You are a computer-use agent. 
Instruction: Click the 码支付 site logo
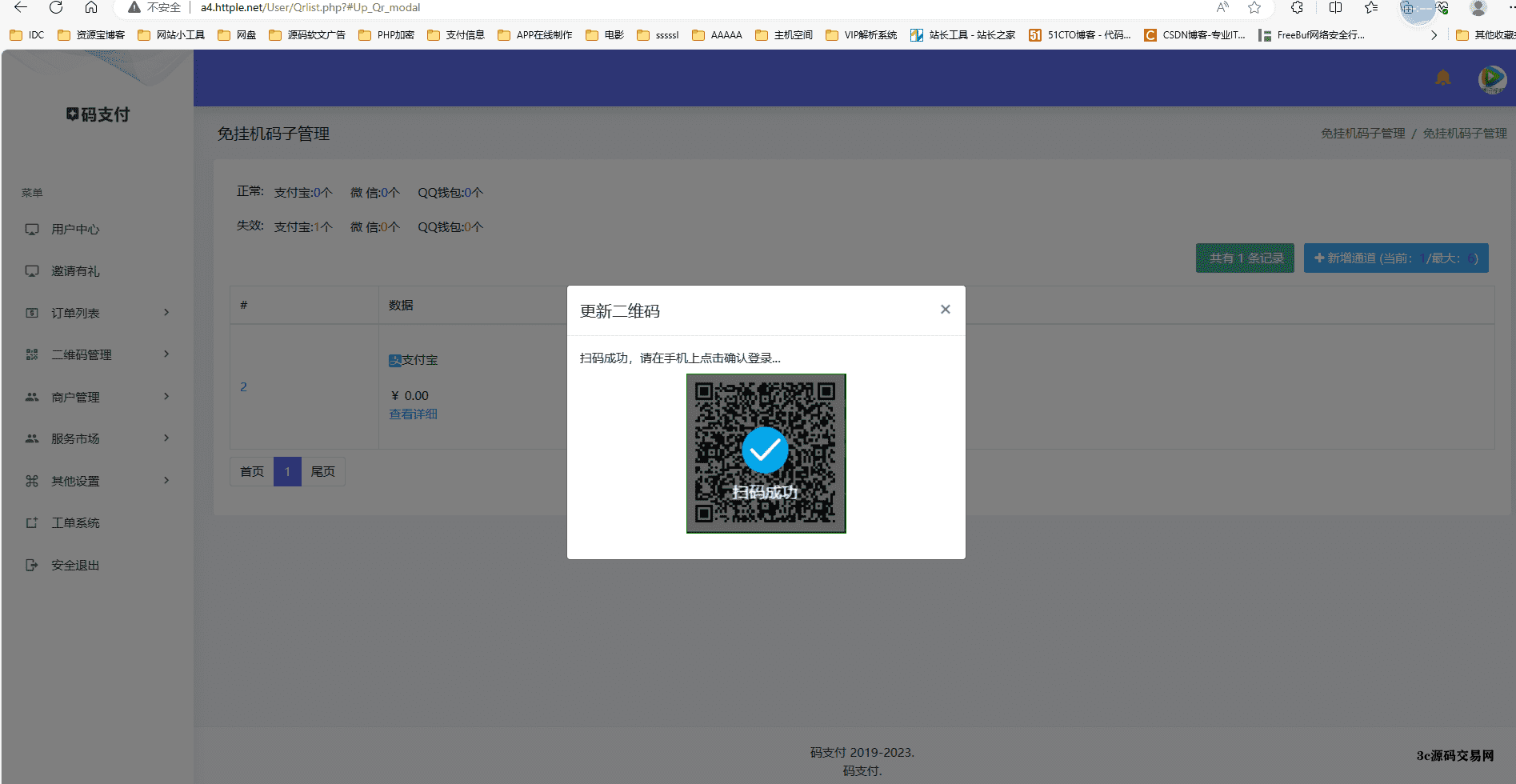[x=98, y=114]
